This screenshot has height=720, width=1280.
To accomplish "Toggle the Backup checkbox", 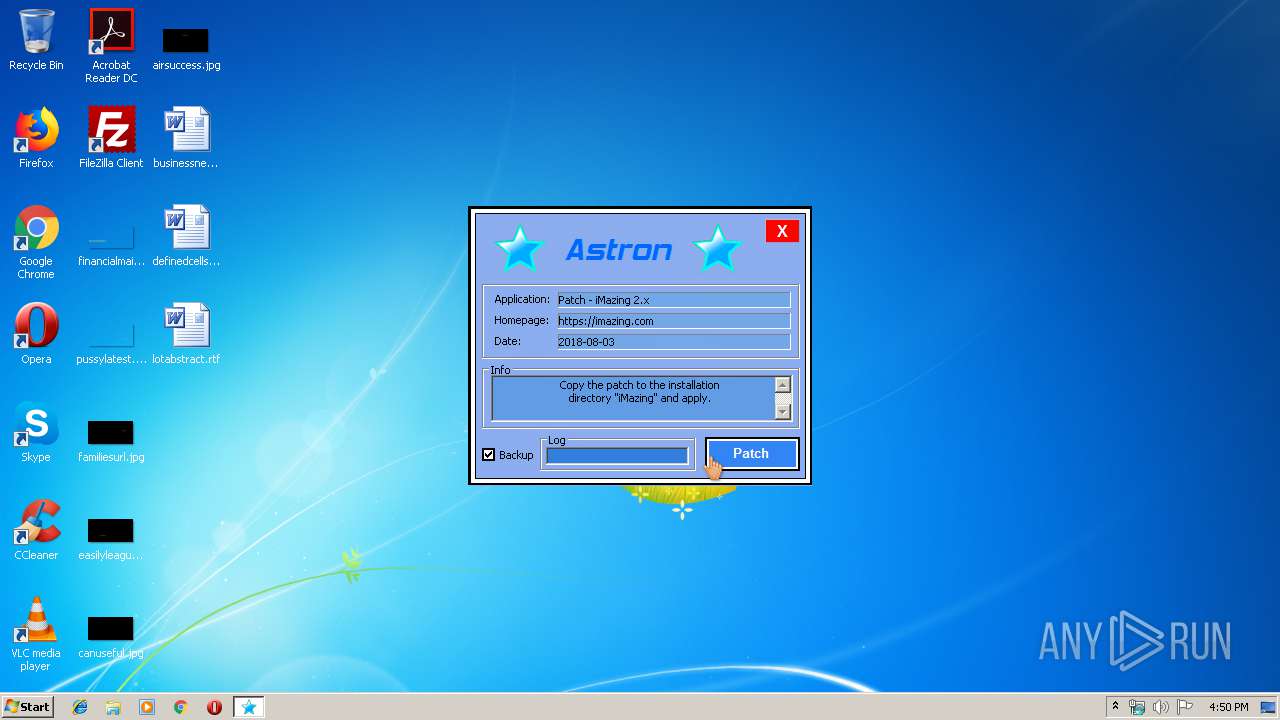I will 489,455.
